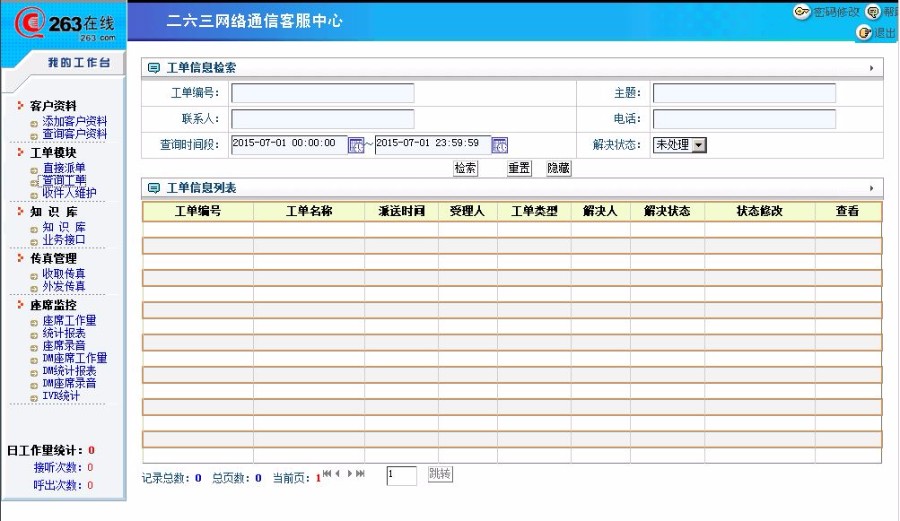Open IM座席工作量 in the sidebar
This screenshot has height=521, width=900.
click(75, 358)
